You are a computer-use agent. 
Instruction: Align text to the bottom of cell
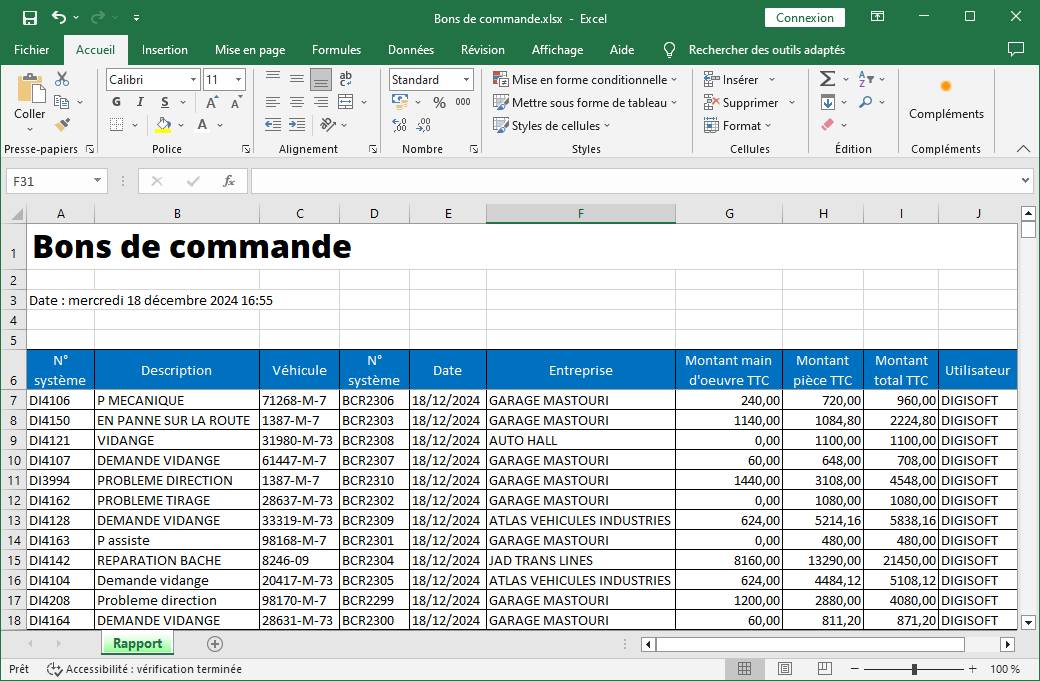[321, 80]
